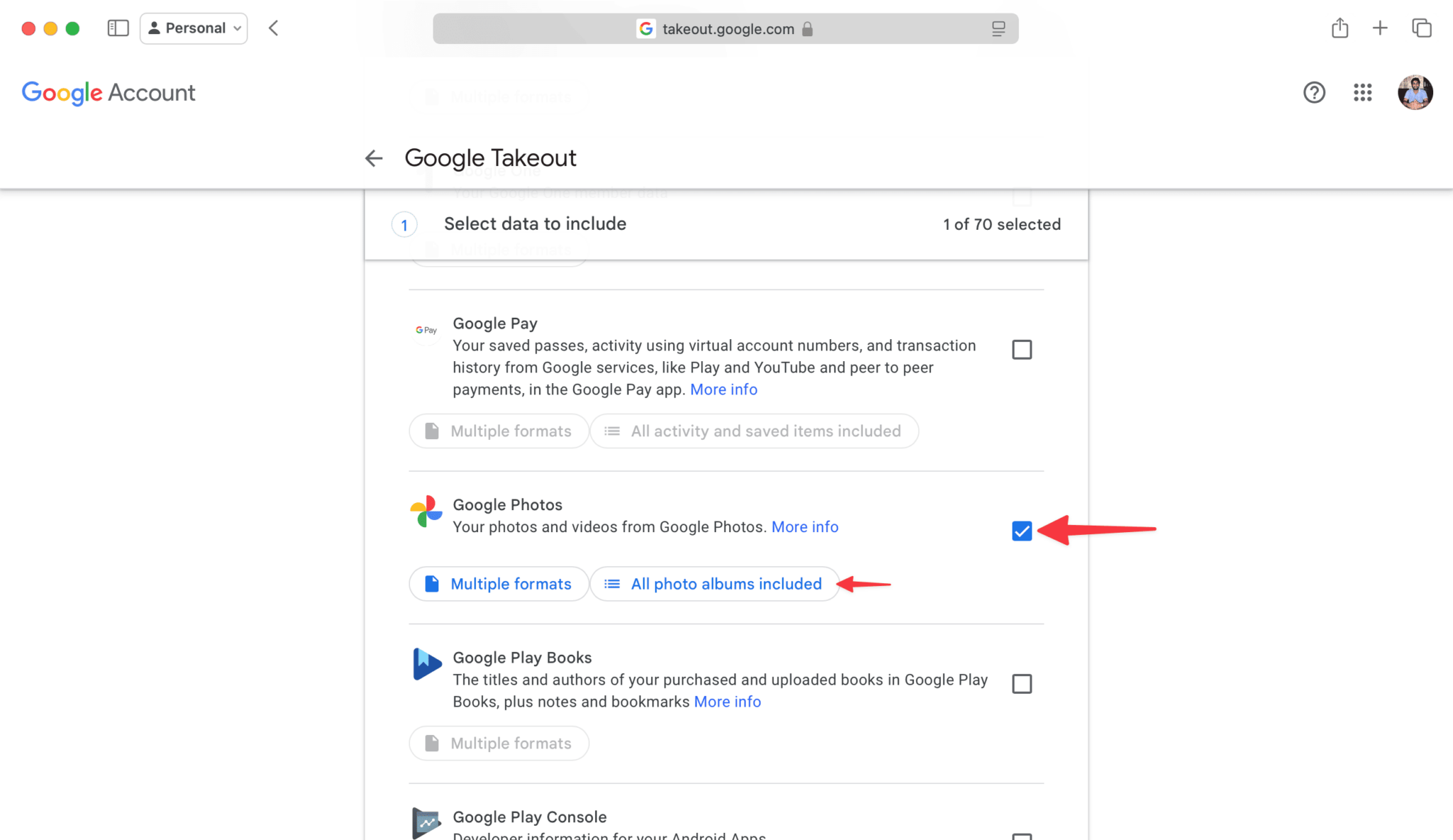Open the reader view icon in address bar
The height and width of the screenshot is (840, 1453).
(x=998, y=28)
